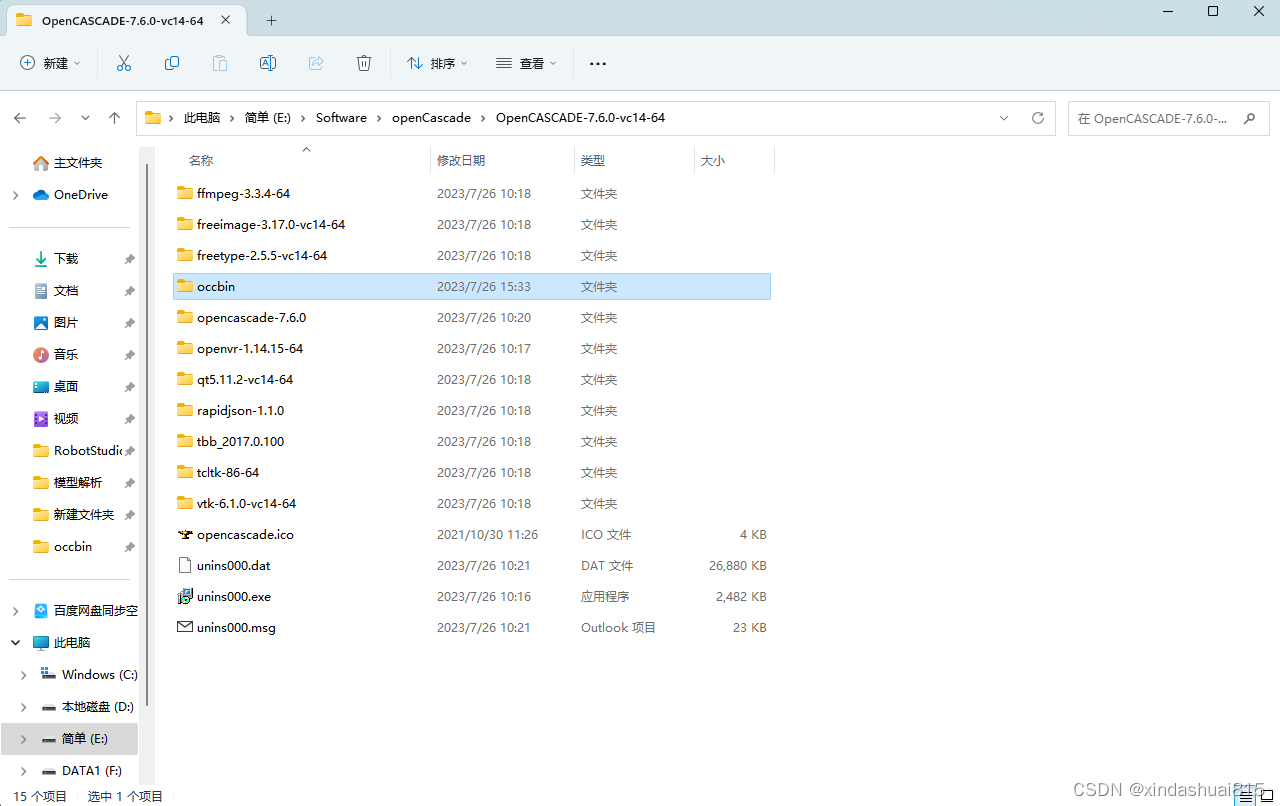
Task: Open Pictures (图片) in quick access
Action: coord(65,322)
